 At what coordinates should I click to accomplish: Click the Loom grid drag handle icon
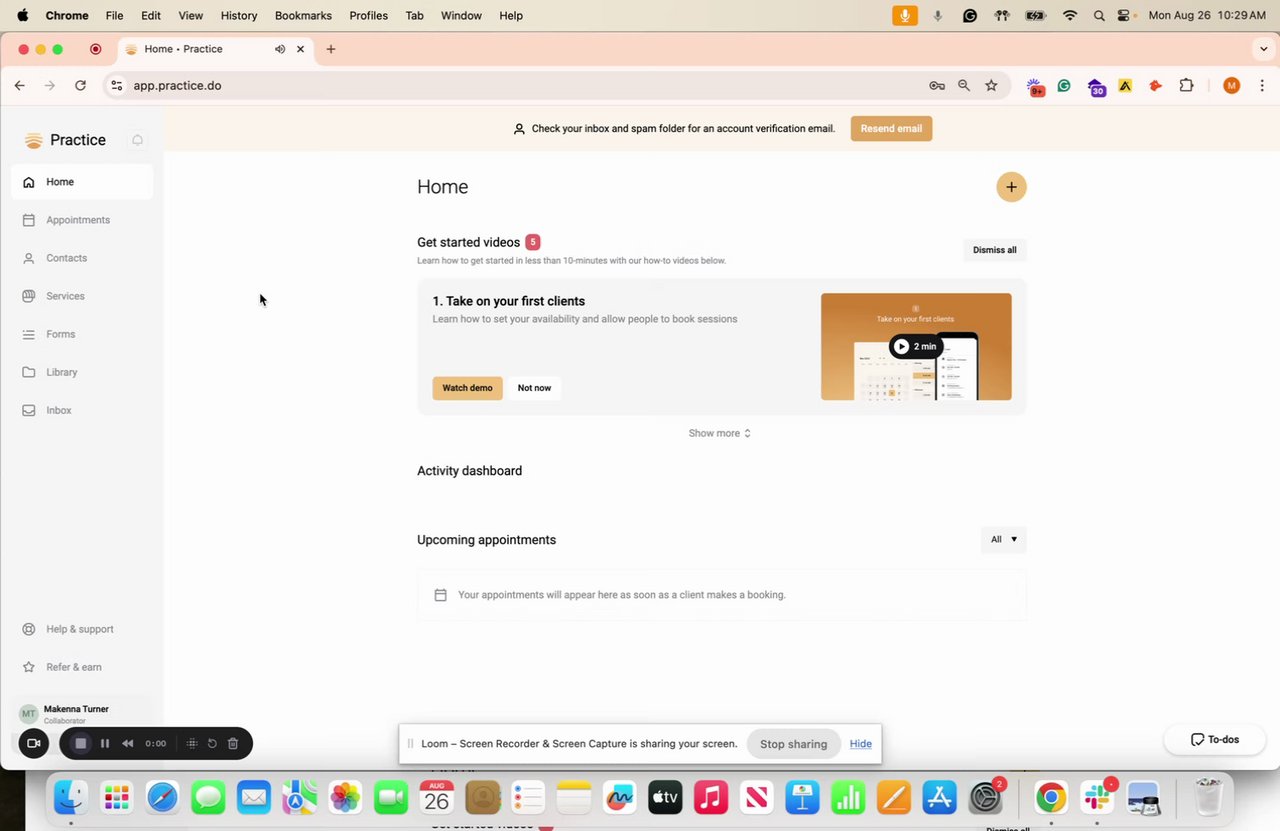coord(192,743)
